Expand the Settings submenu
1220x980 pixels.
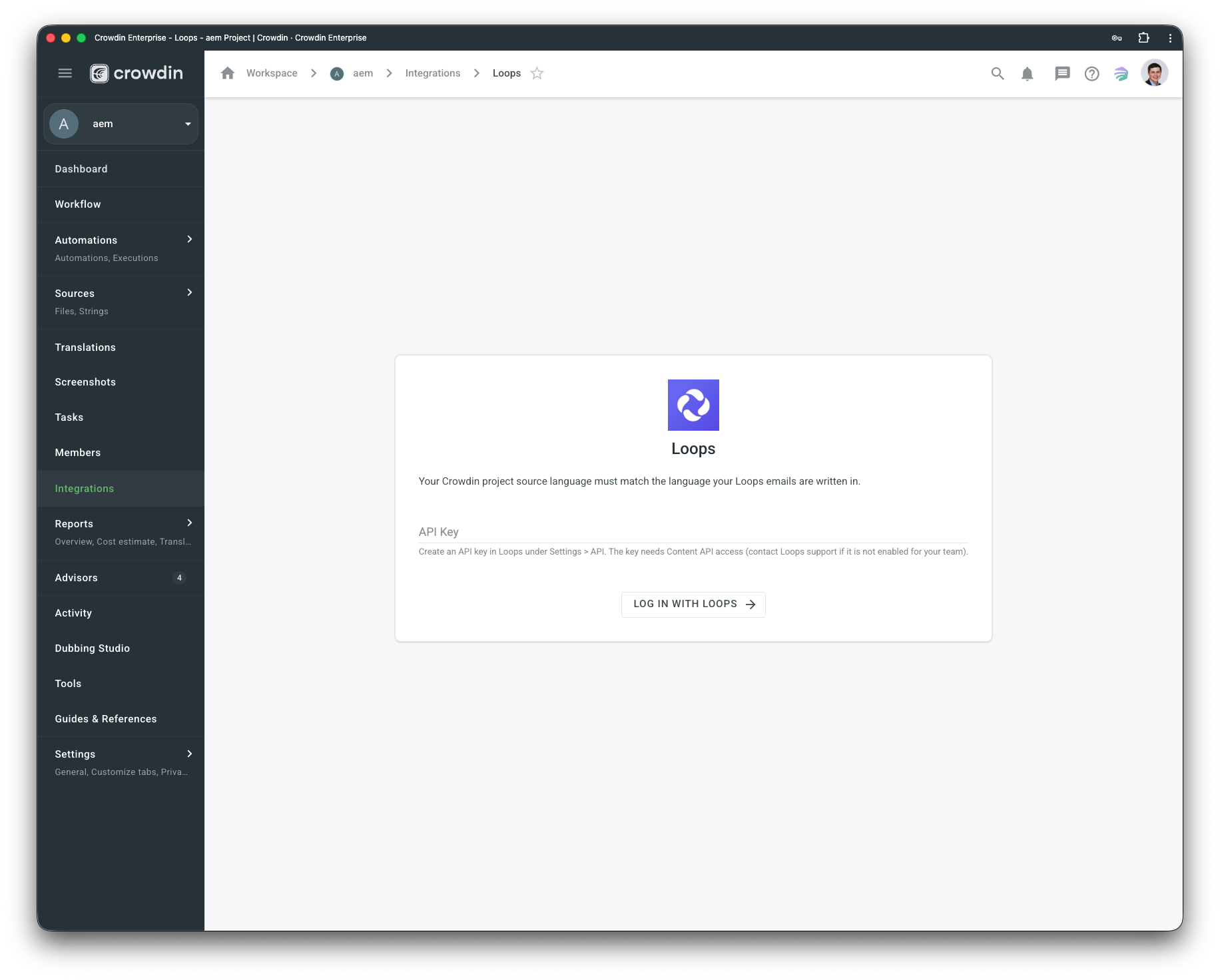(190, 754)
